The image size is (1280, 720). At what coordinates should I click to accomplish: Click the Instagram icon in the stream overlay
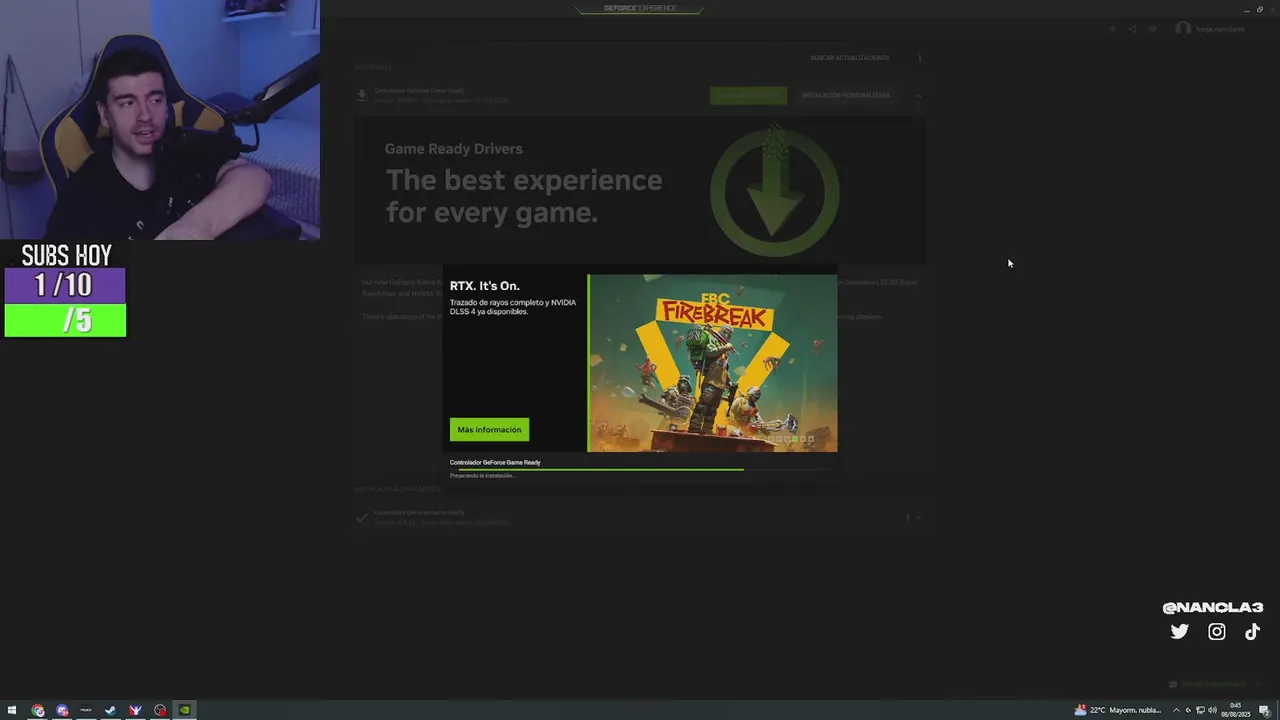pos(1216,631)
